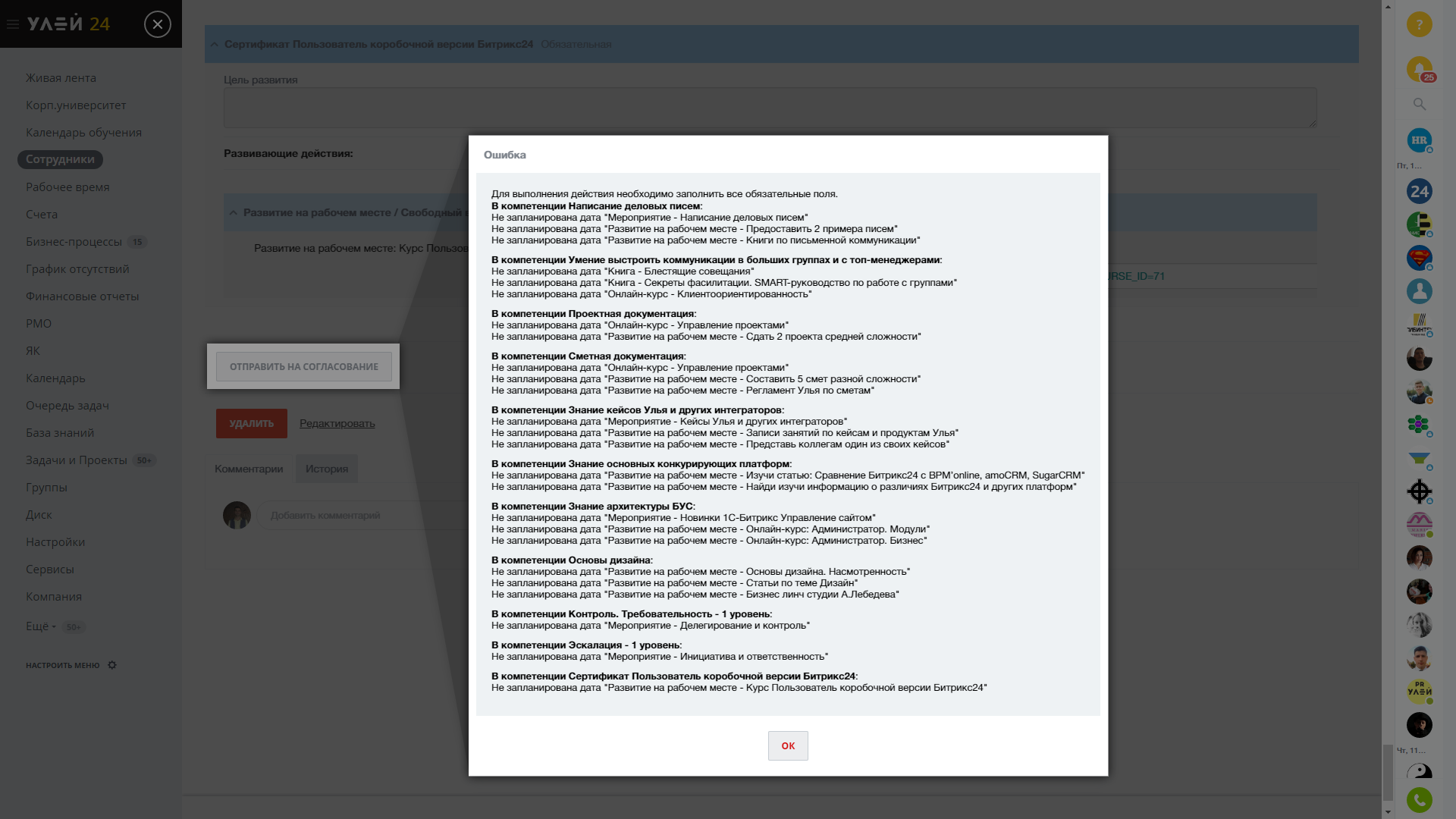Open Корп.университет menu item
1456x819 pixels.
click(76, 105)
